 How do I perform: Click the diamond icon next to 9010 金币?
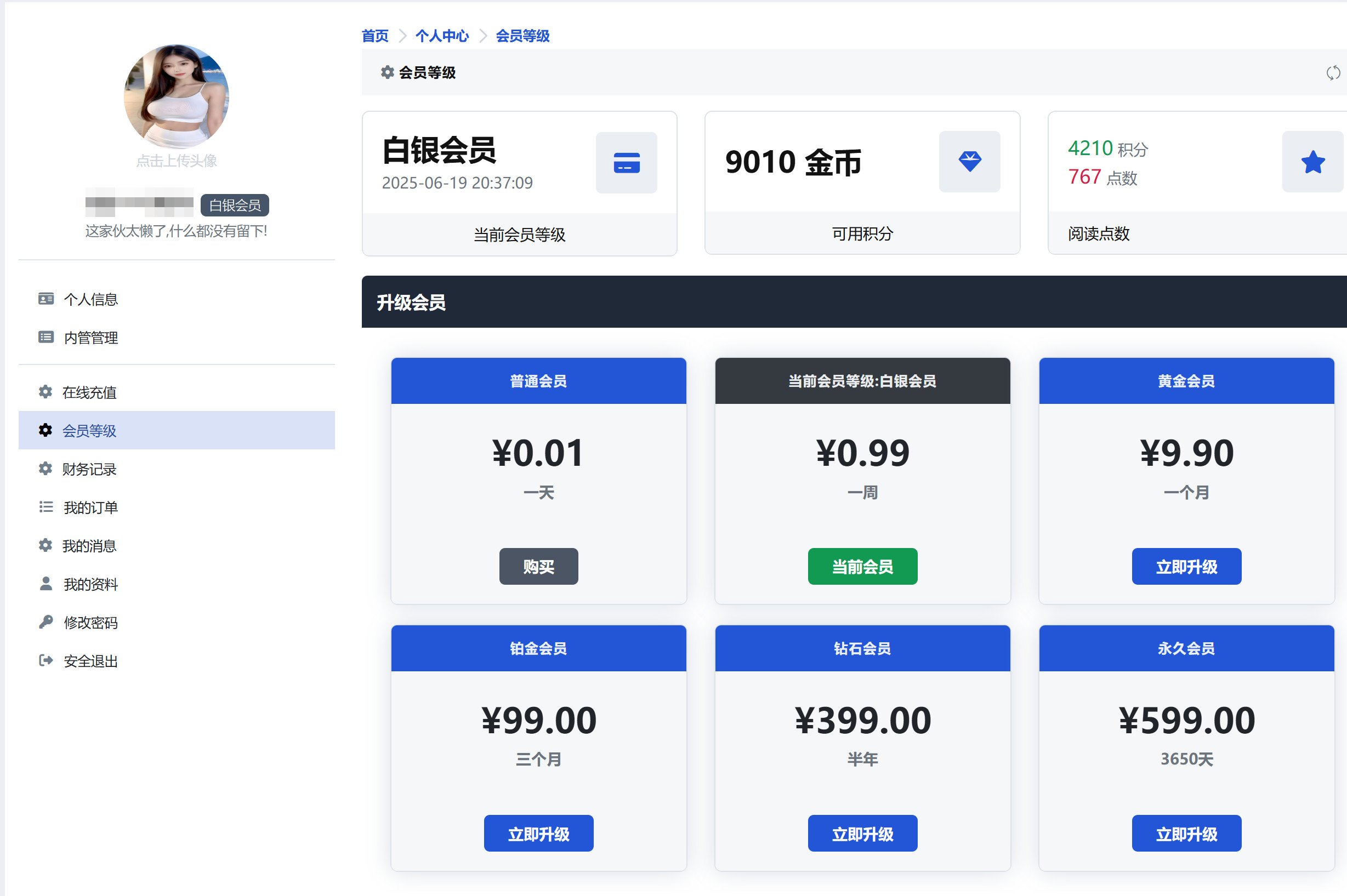(969, 162)
